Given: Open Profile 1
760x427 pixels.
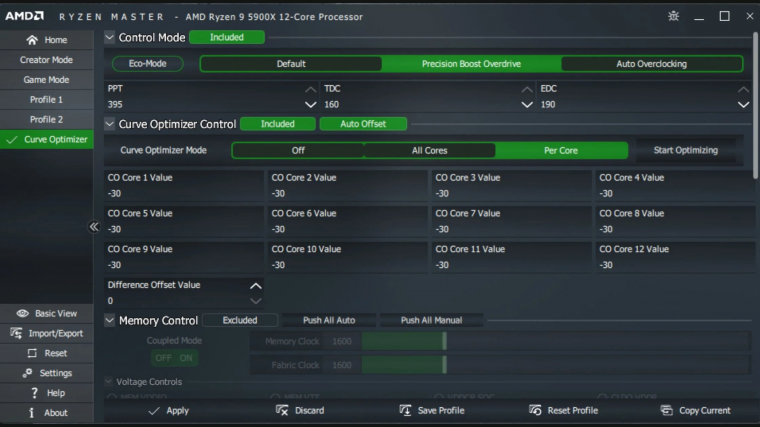Looking at the screenshot, I should point(47,99).
